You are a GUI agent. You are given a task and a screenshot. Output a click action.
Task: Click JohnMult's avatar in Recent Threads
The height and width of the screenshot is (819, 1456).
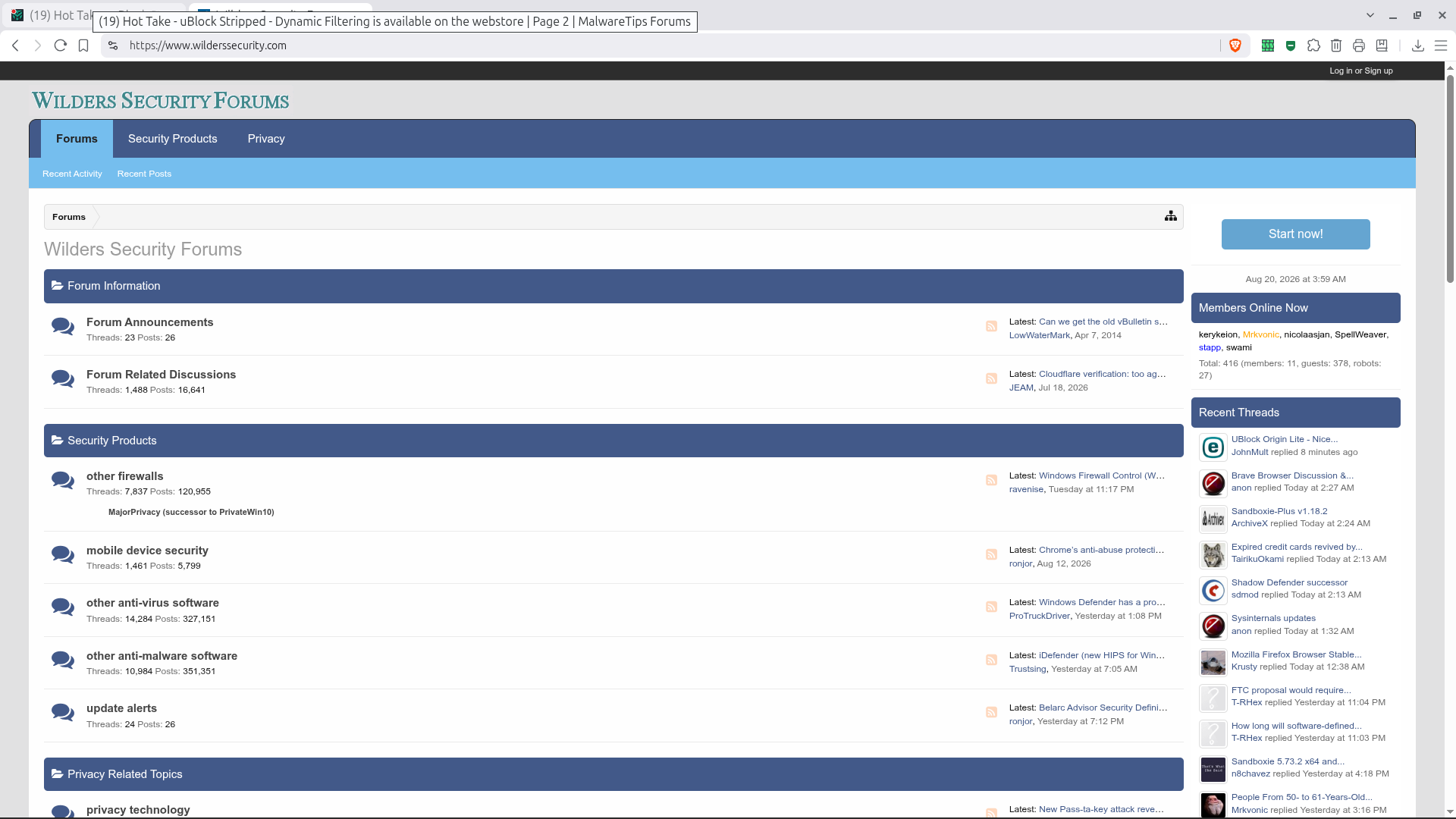(x=1213, y=447)
